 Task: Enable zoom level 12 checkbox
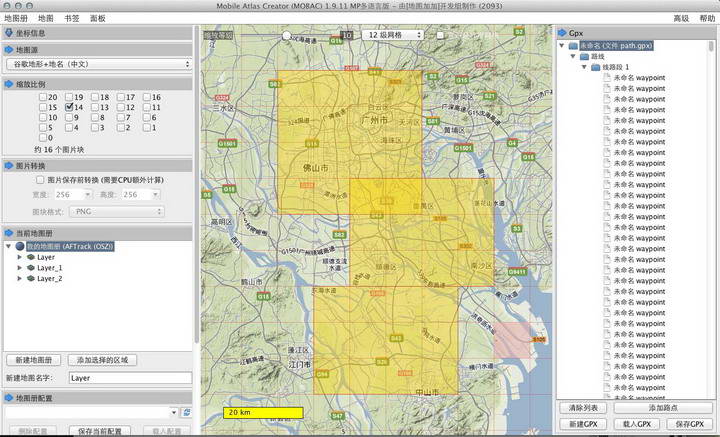coord(120,107)
